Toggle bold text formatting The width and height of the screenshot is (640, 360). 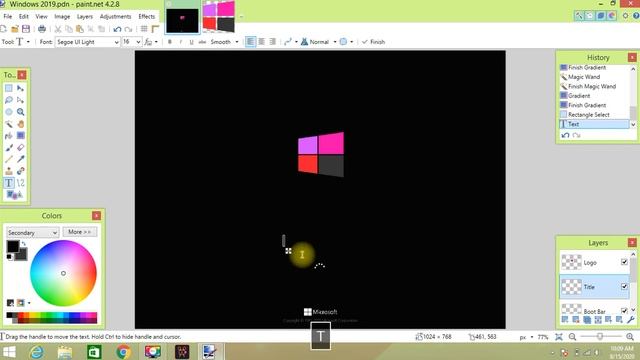(170, 42)
